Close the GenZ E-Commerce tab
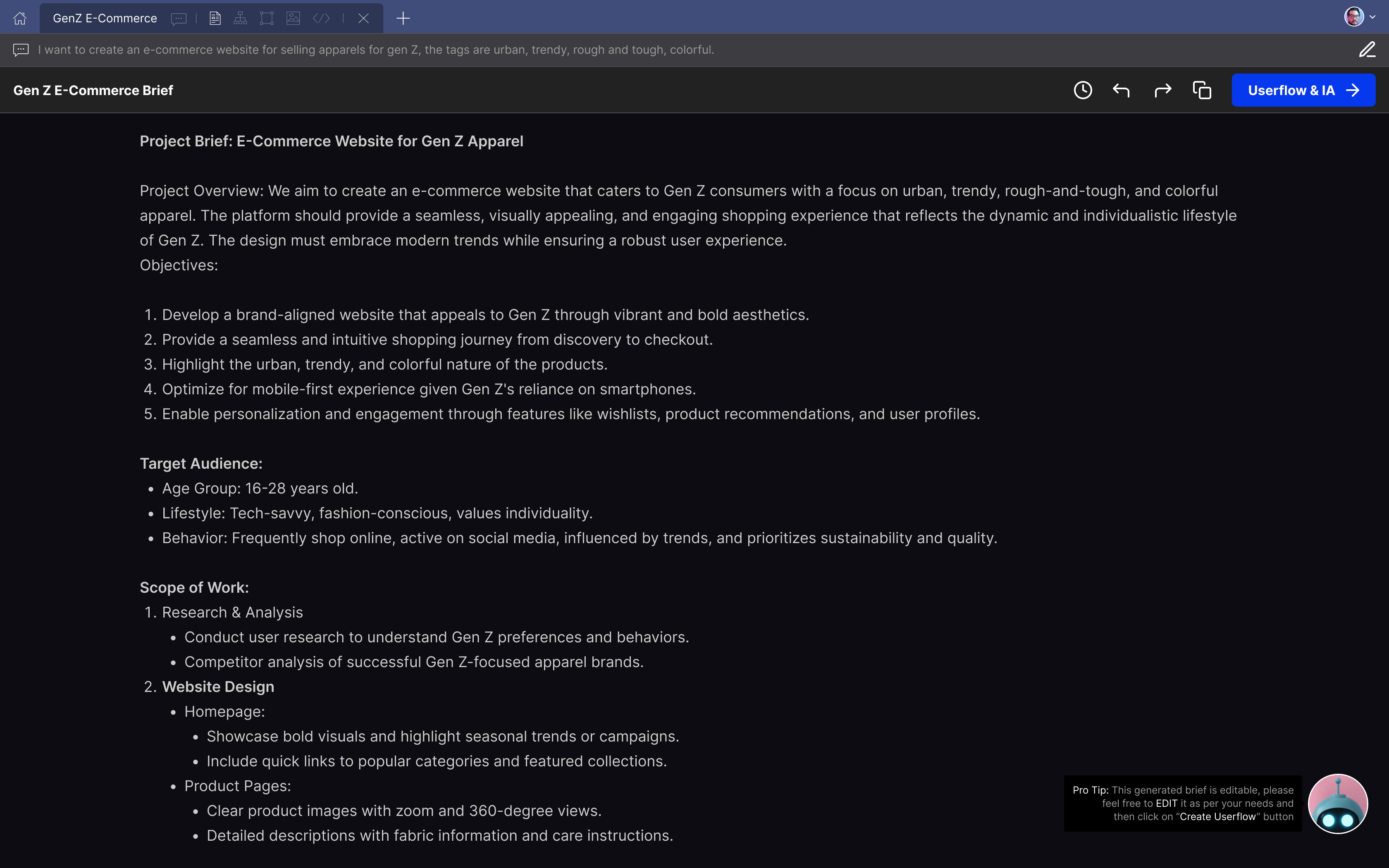The width and height of the screenshot is (1389, 868). [363, 18]
